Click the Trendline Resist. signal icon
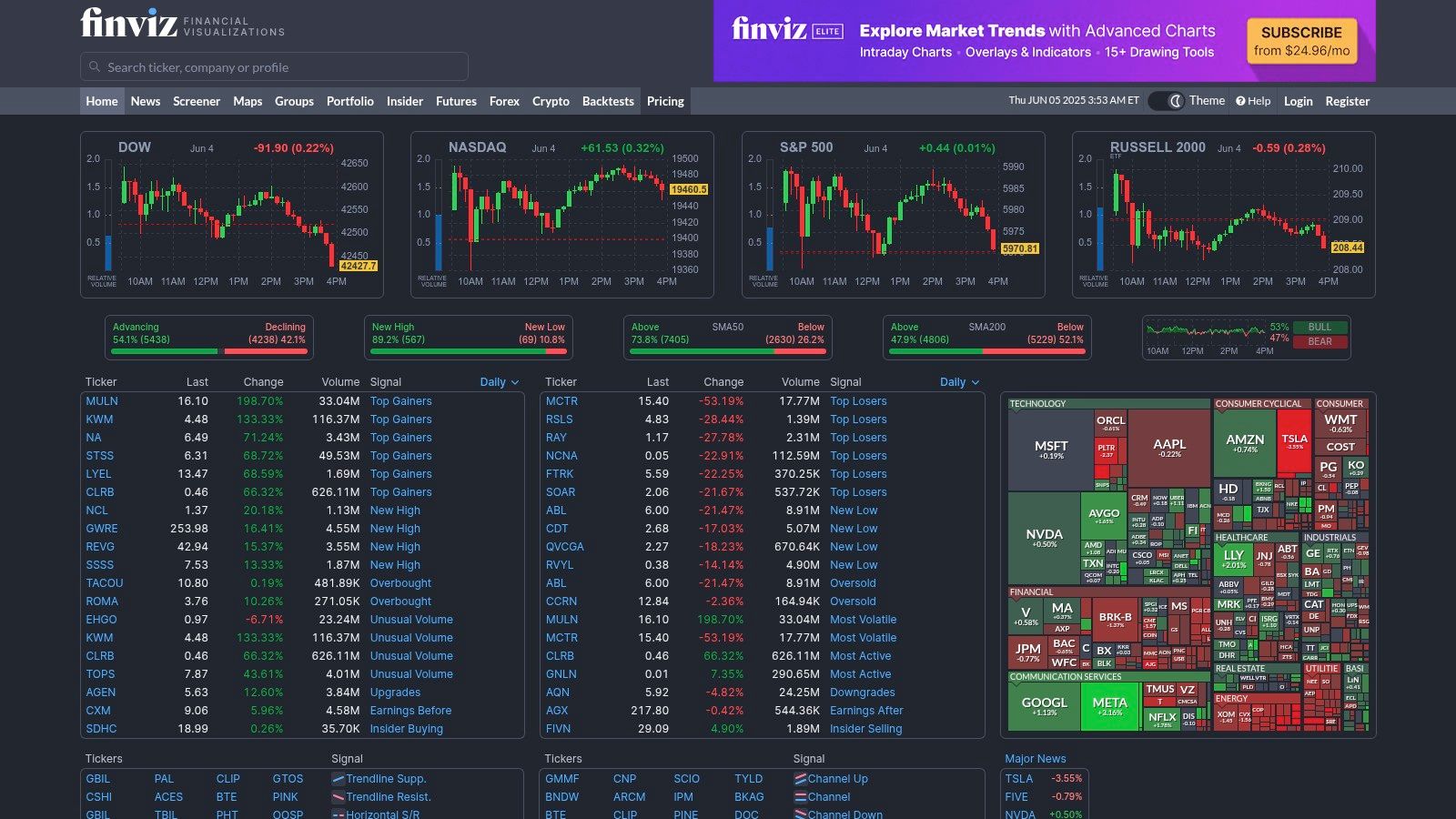 point(339,797)
